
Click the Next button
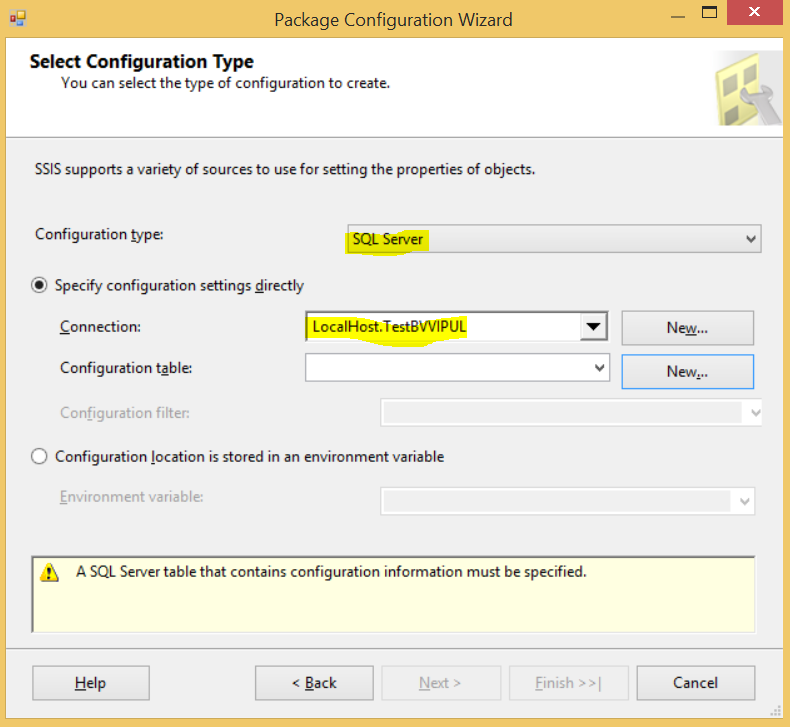click(x=441, y=683)
